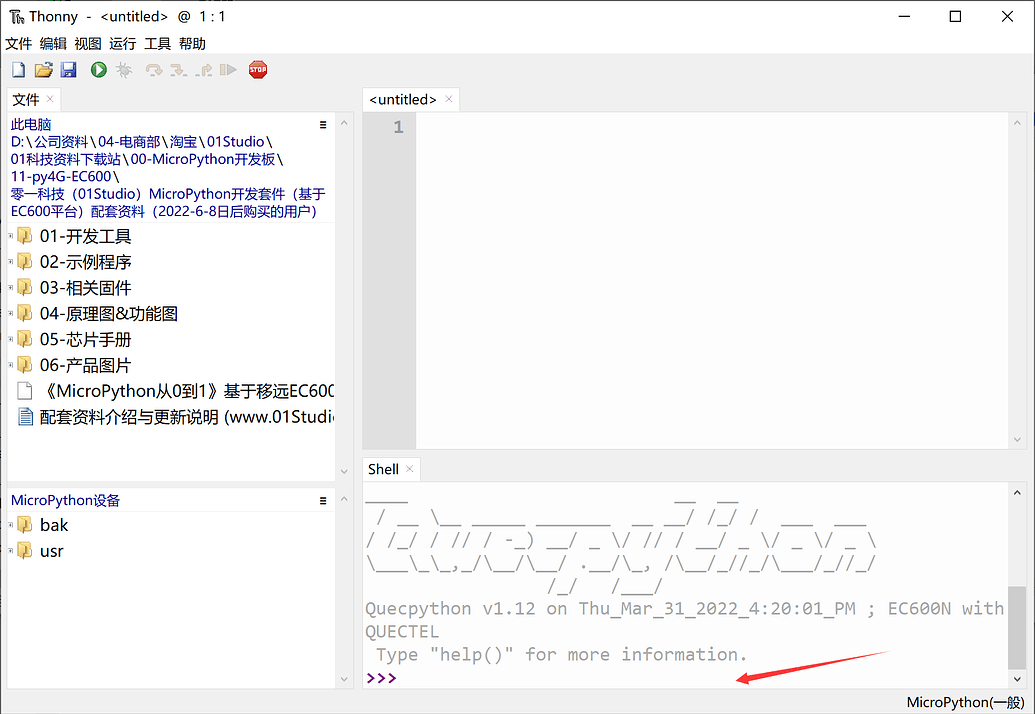Screen dimensions: 1035x714
Task: Click document icon of 配套资料介绍与更新说明
Action: pyautogui.click(x=24, y=416)
